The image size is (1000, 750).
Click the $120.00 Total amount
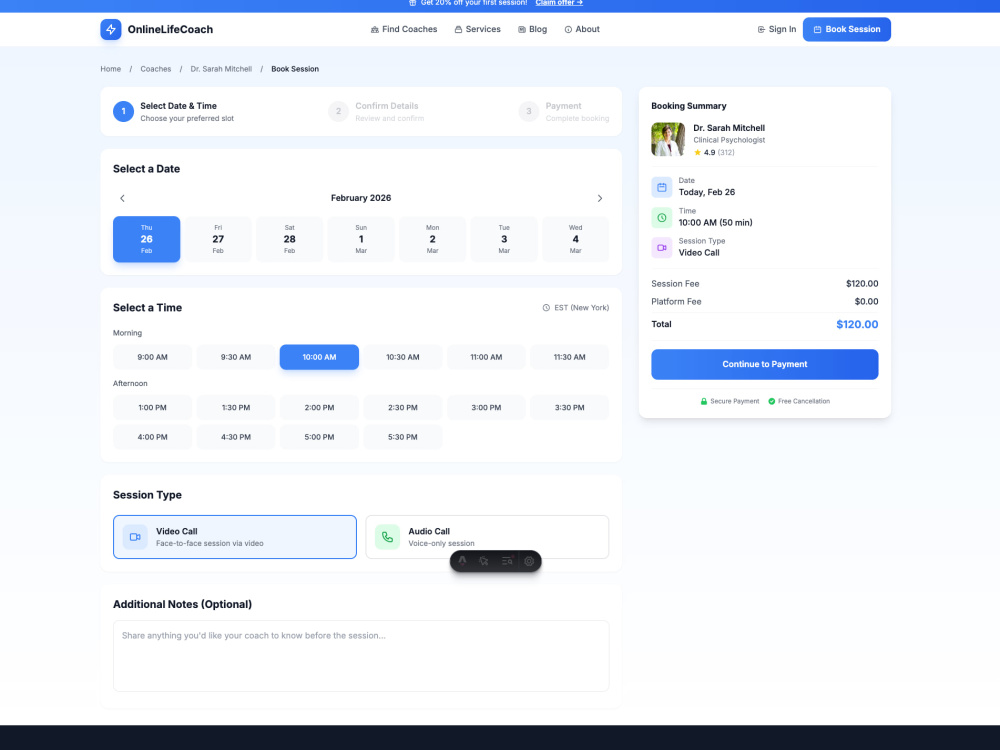tap(857, 325)
